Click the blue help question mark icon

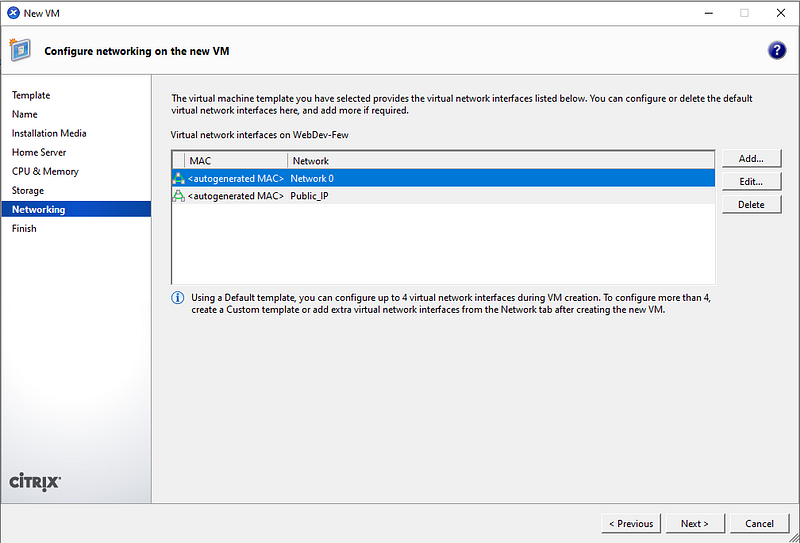776,51
